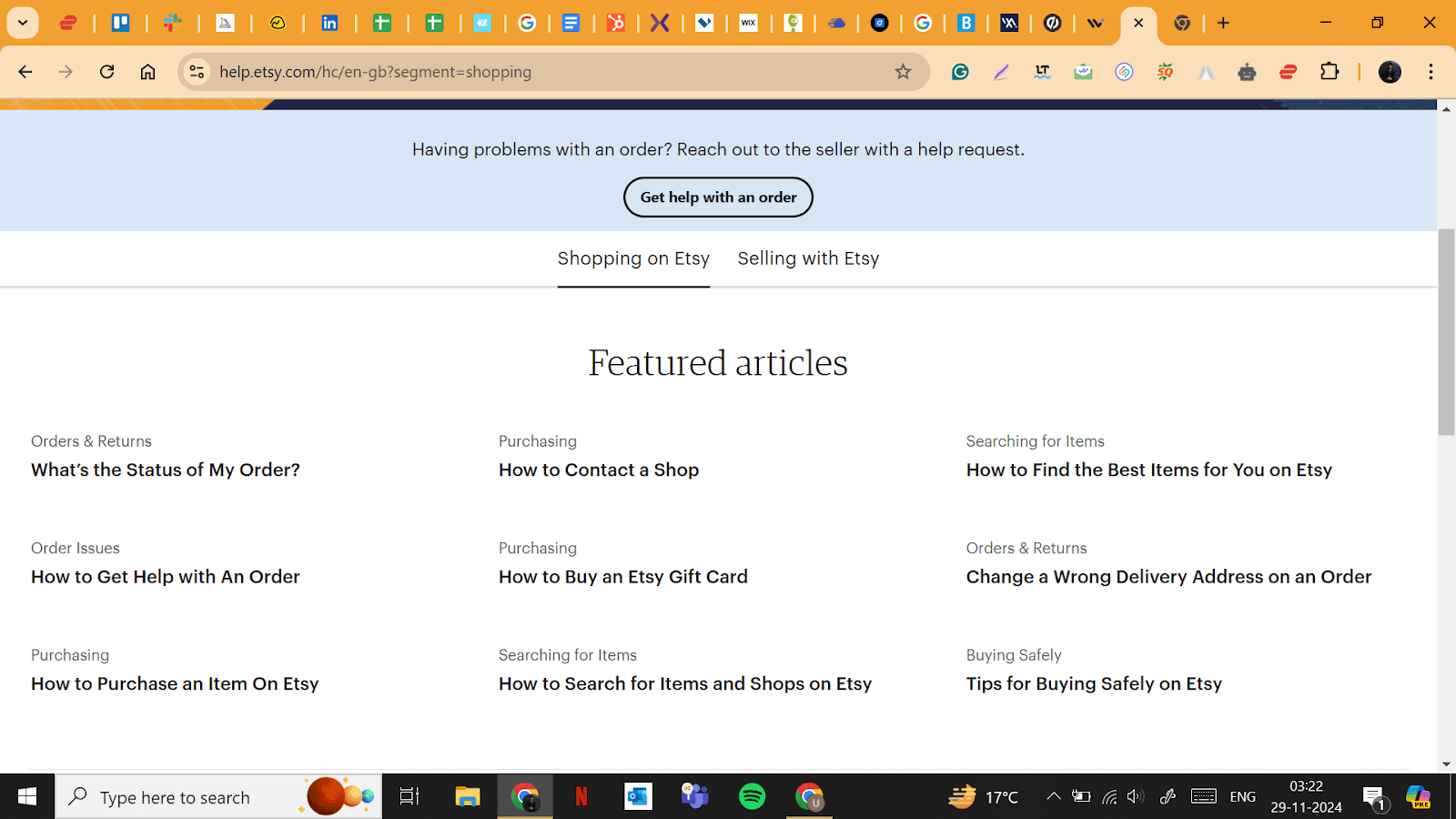Open the weather widget showing 17°C
Viewport: 1456px width, 819px height.
pyautogui.click(x=984, y=797)
